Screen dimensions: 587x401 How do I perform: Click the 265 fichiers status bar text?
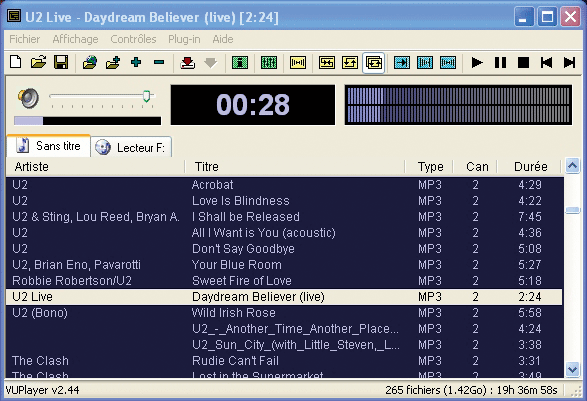pyautogui.click(x=471, y=390)
